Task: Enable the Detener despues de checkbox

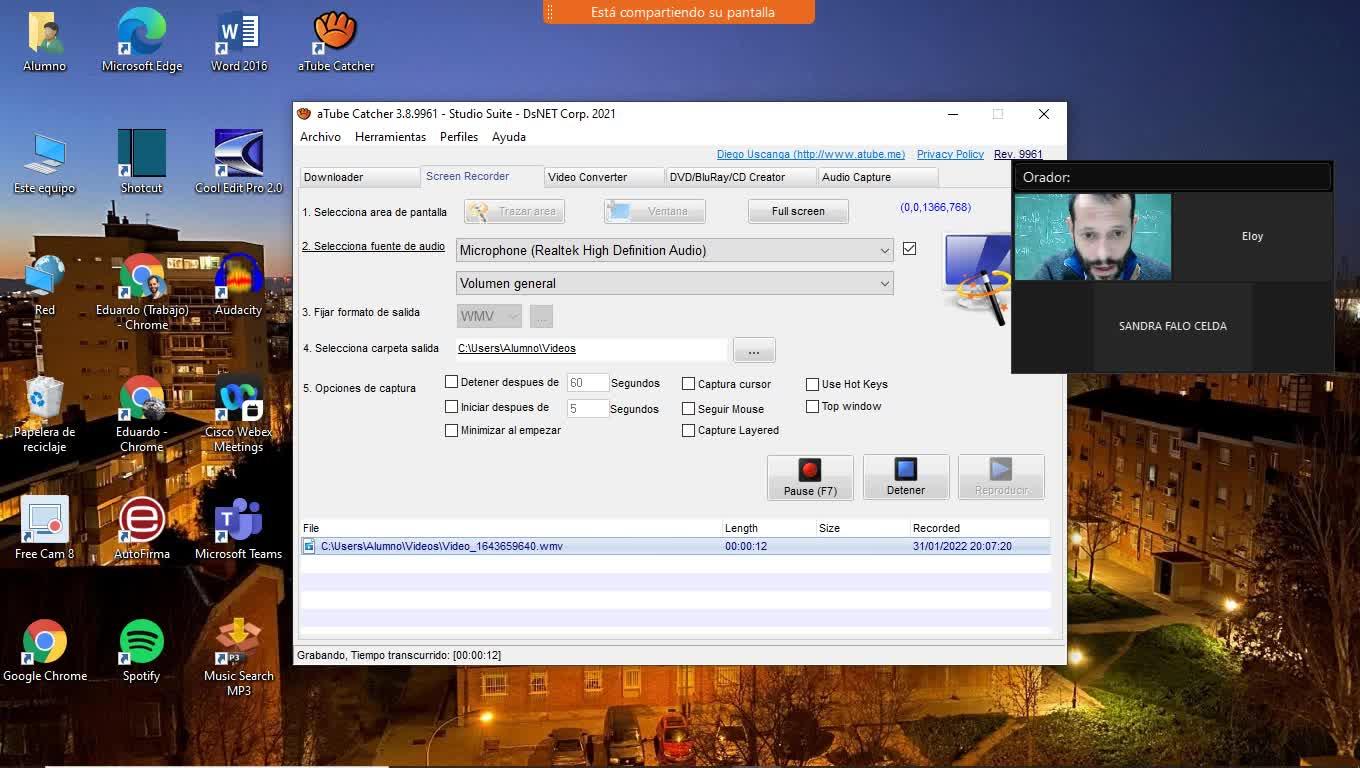Action: pyautogui.click(x=451, y=382)
